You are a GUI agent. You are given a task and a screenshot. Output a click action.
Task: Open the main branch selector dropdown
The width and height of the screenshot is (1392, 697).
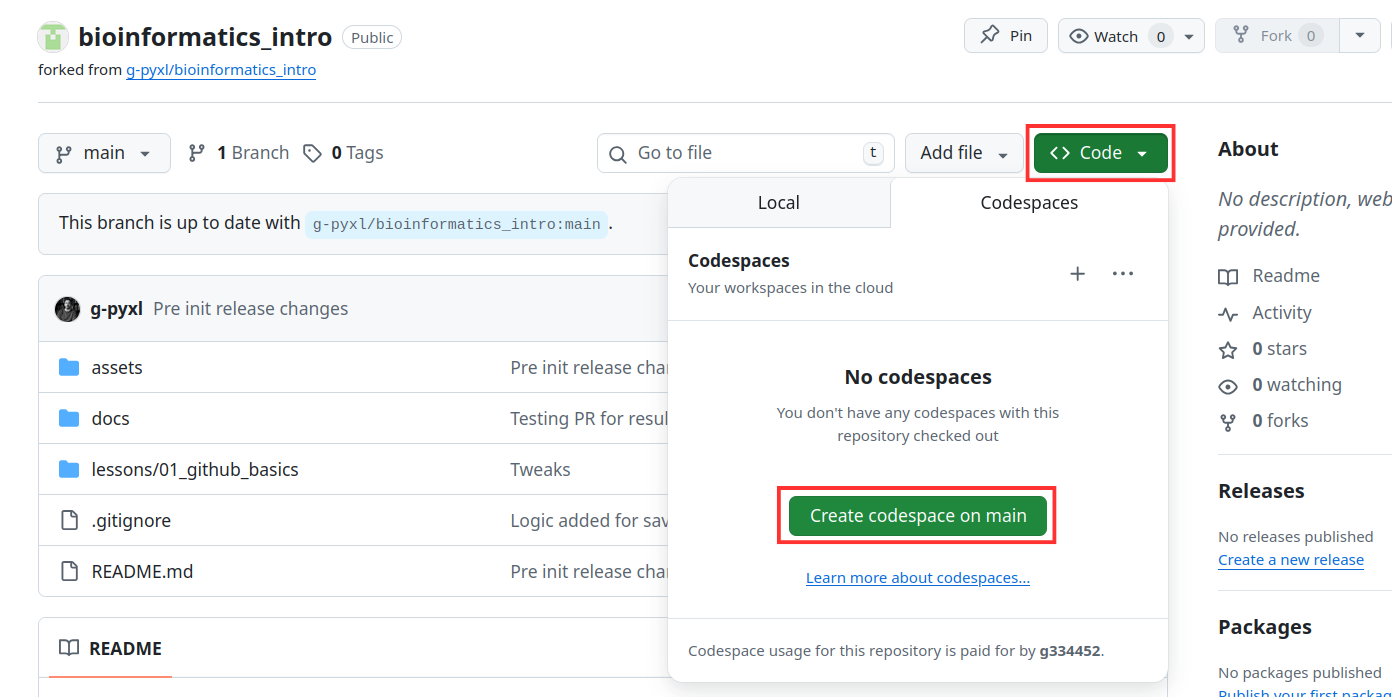click(104, 153)
